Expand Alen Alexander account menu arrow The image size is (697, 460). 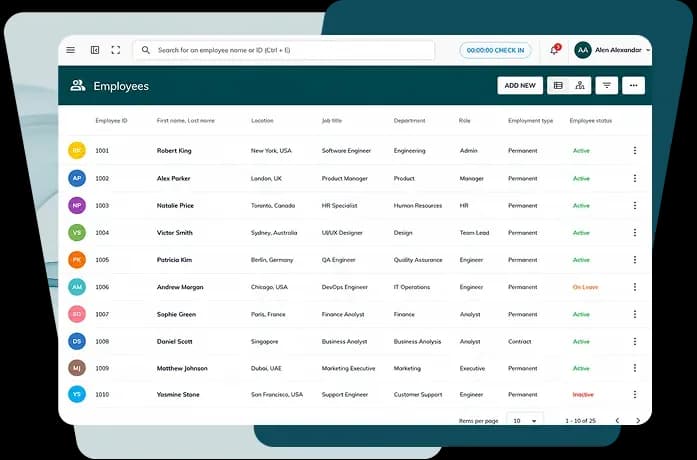[x=648, y=50]
